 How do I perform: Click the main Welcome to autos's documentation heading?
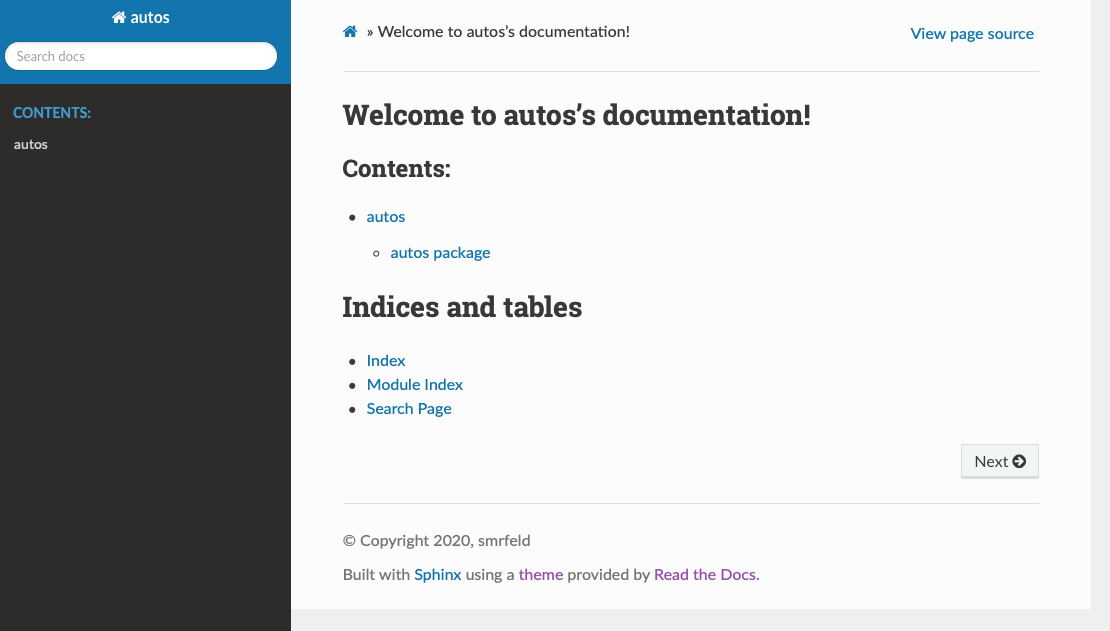[576, 115]
